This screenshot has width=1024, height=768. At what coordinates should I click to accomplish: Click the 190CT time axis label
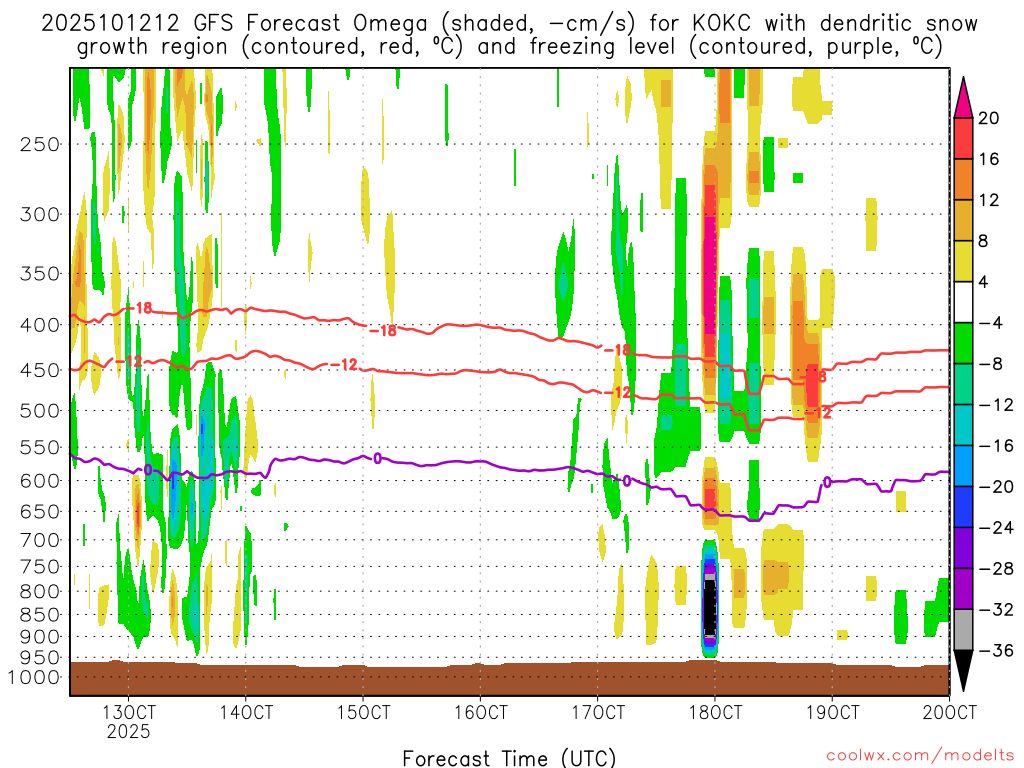tap(832, 712)
